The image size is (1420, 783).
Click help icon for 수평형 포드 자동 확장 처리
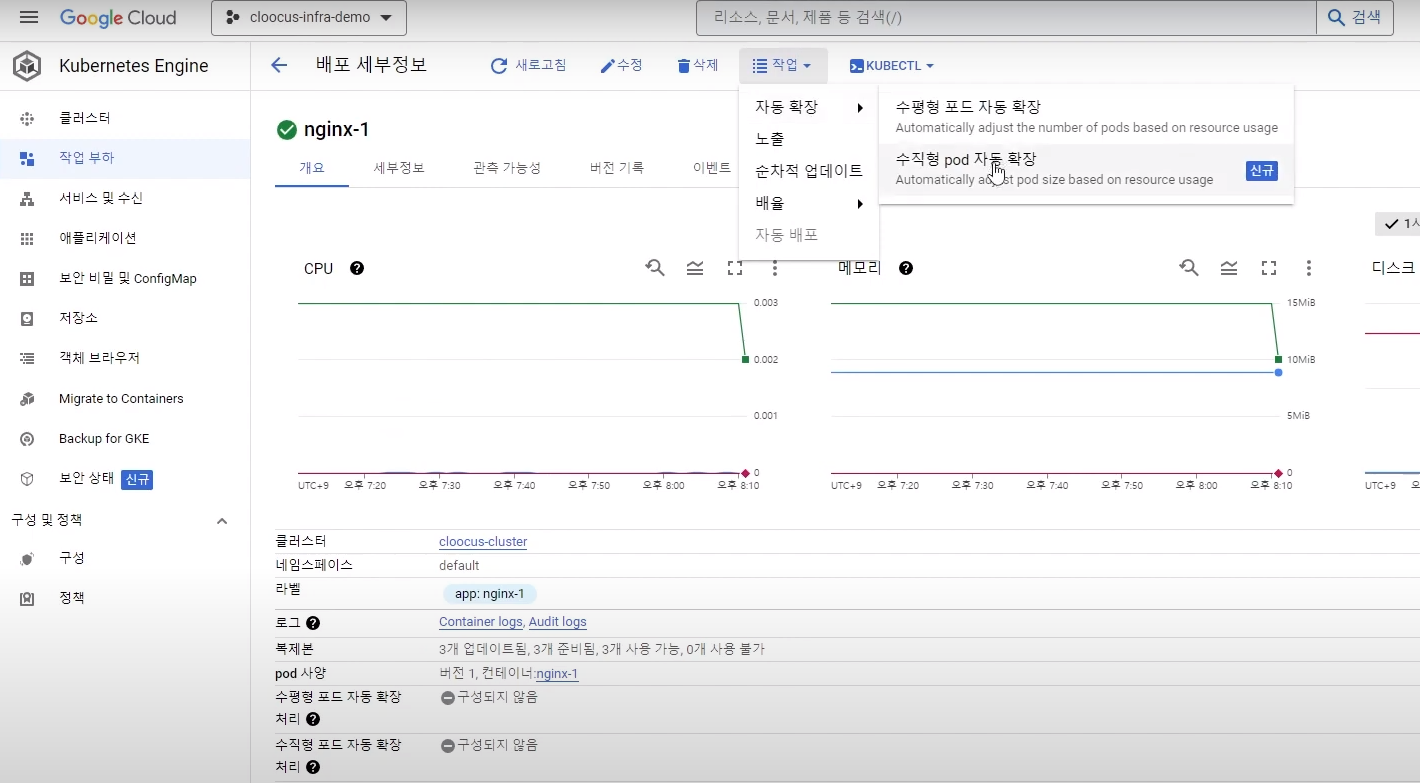[x=313, y=719]
